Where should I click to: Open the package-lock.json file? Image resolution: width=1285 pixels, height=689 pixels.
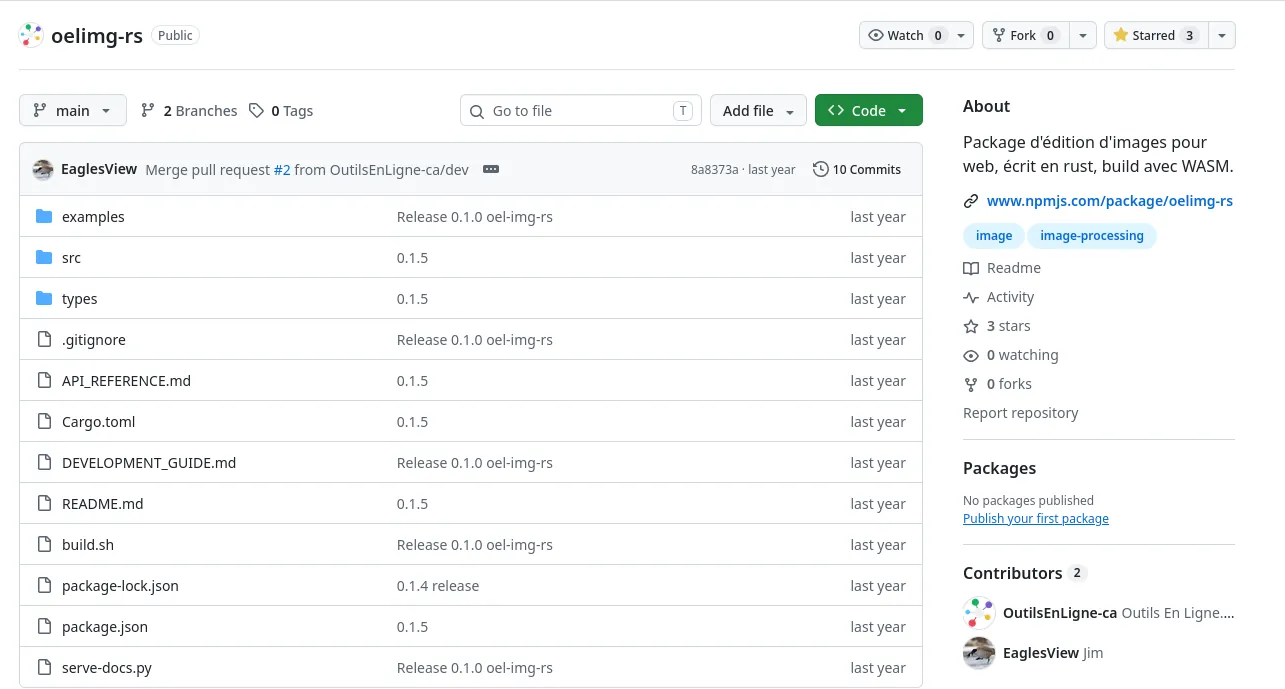[120, 586]
